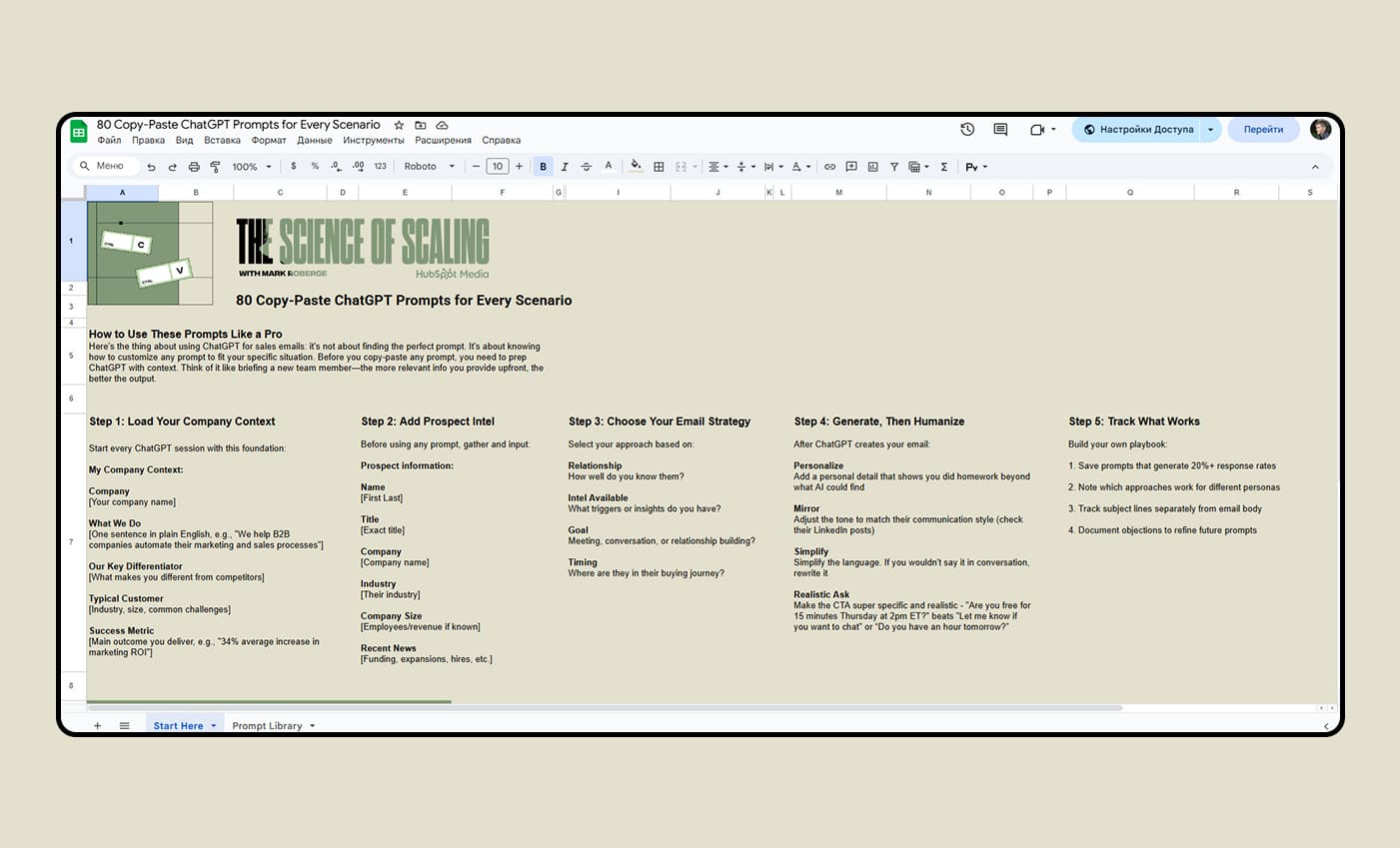1400x848 pixels.
Task: Click the font size input field
Action: click(497, 167)
